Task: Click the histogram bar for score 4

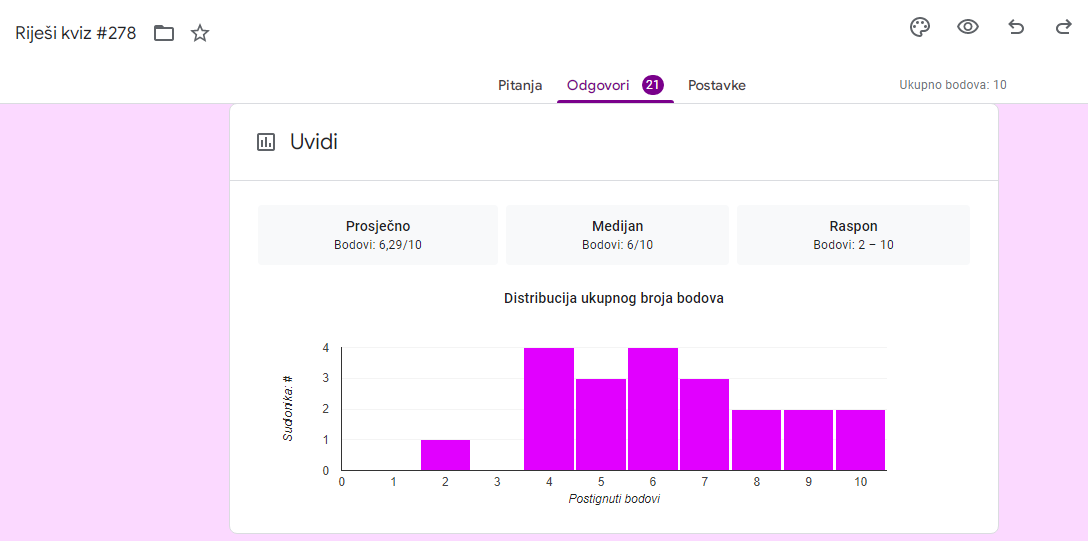Action: click(x=549, y=409)
